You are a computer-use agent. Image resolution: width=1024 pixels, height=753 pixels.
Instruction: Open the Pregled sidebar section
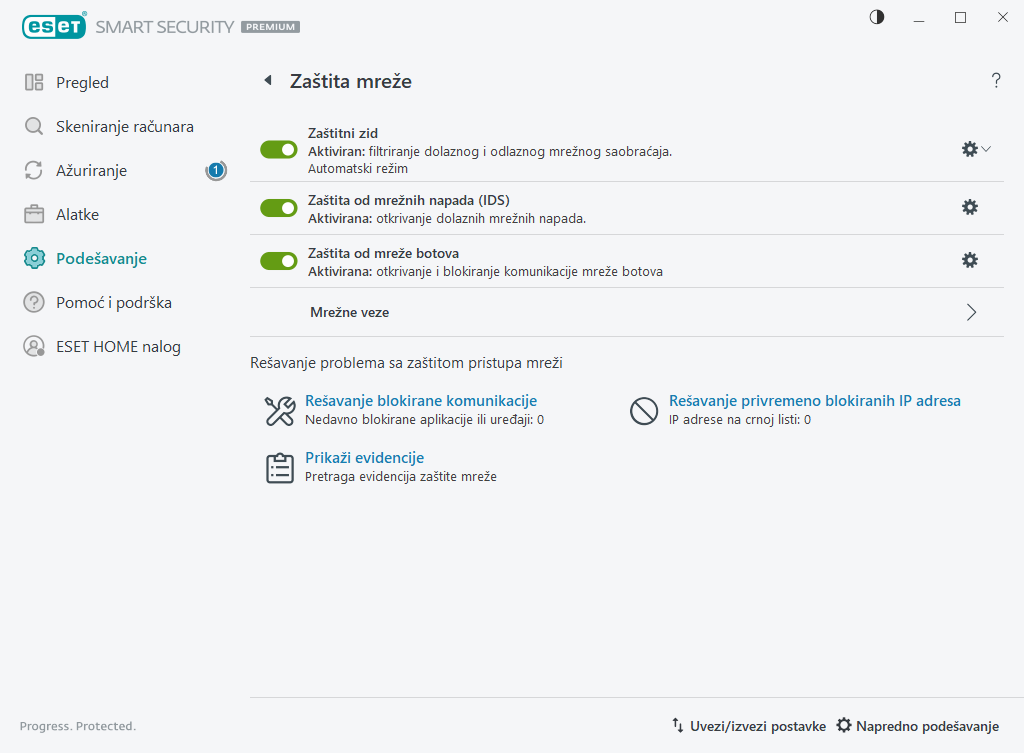coord(82,83)
